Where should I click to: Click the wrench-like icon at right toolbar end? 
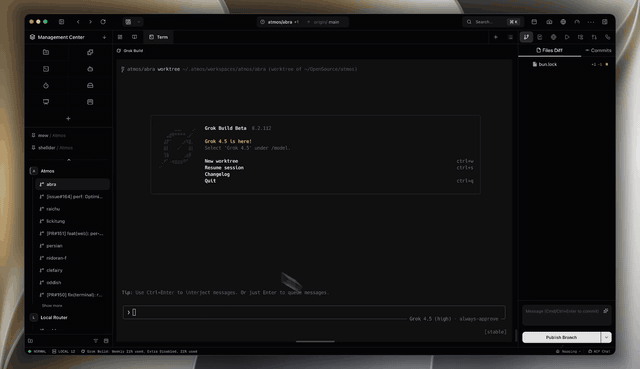coord(608,37)
